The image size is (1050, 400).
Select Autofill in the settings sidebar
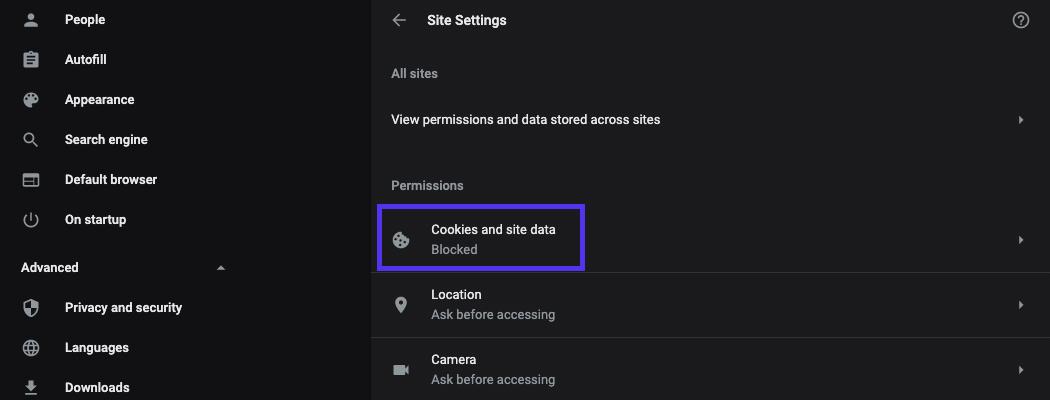[x=86, y=60]
